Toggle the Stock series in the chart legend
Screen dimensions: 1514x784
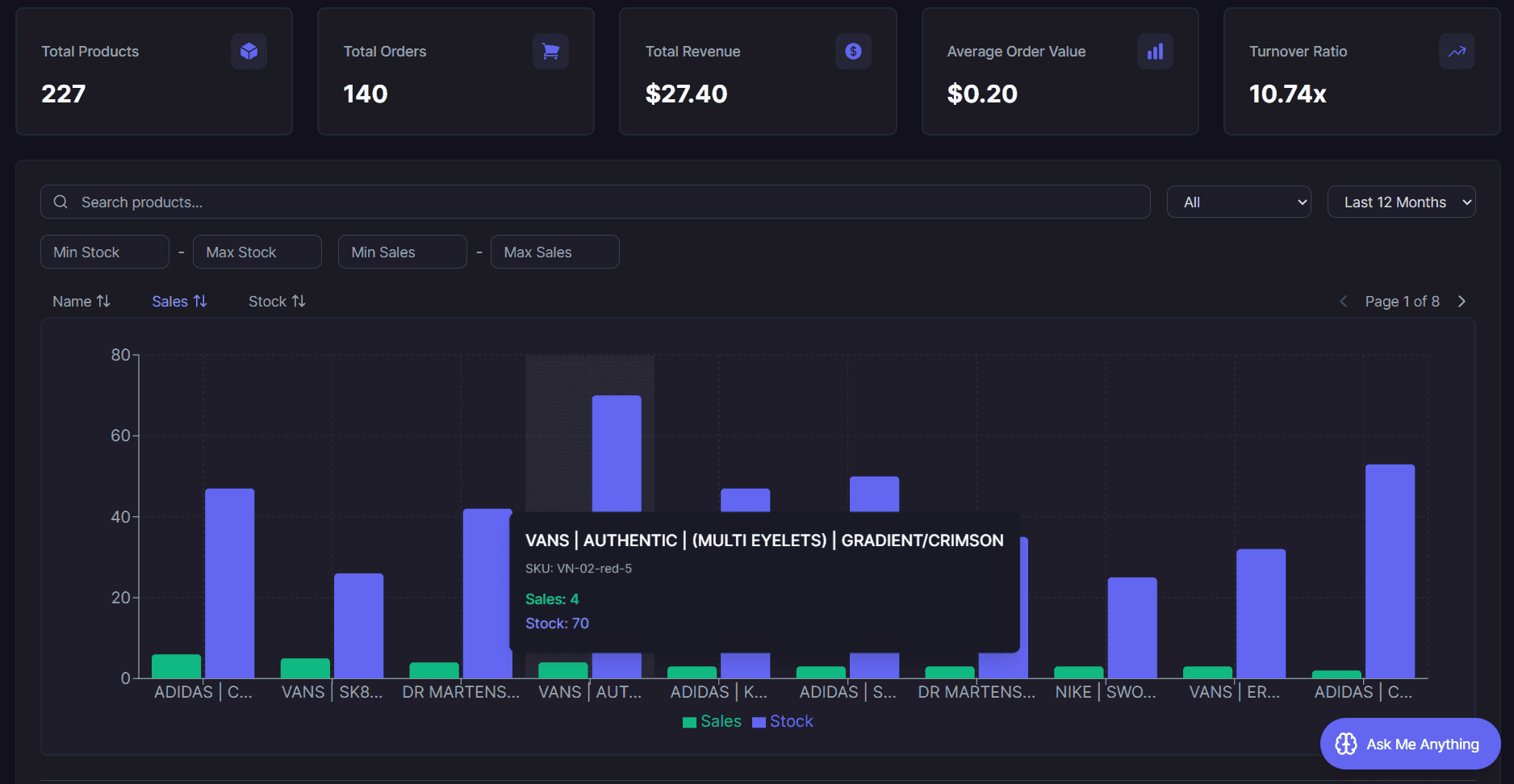click(781, 721)
